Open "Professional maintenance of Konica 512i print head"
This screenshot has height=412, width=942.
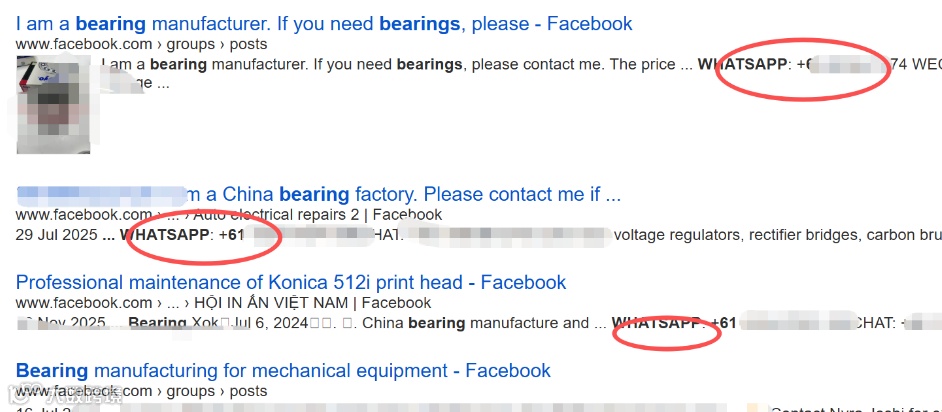point(291,282)
